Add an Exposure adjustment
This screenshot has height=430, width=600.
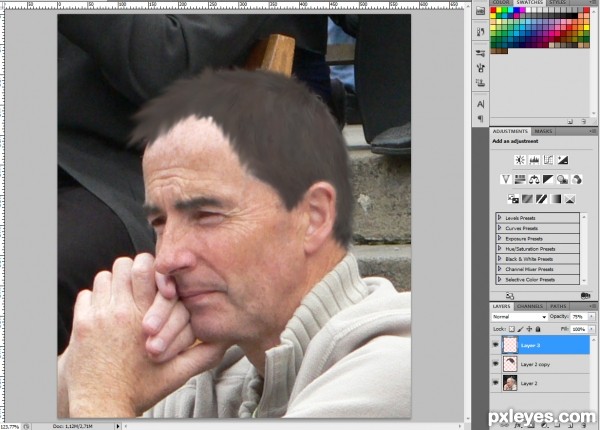point(562,160)
